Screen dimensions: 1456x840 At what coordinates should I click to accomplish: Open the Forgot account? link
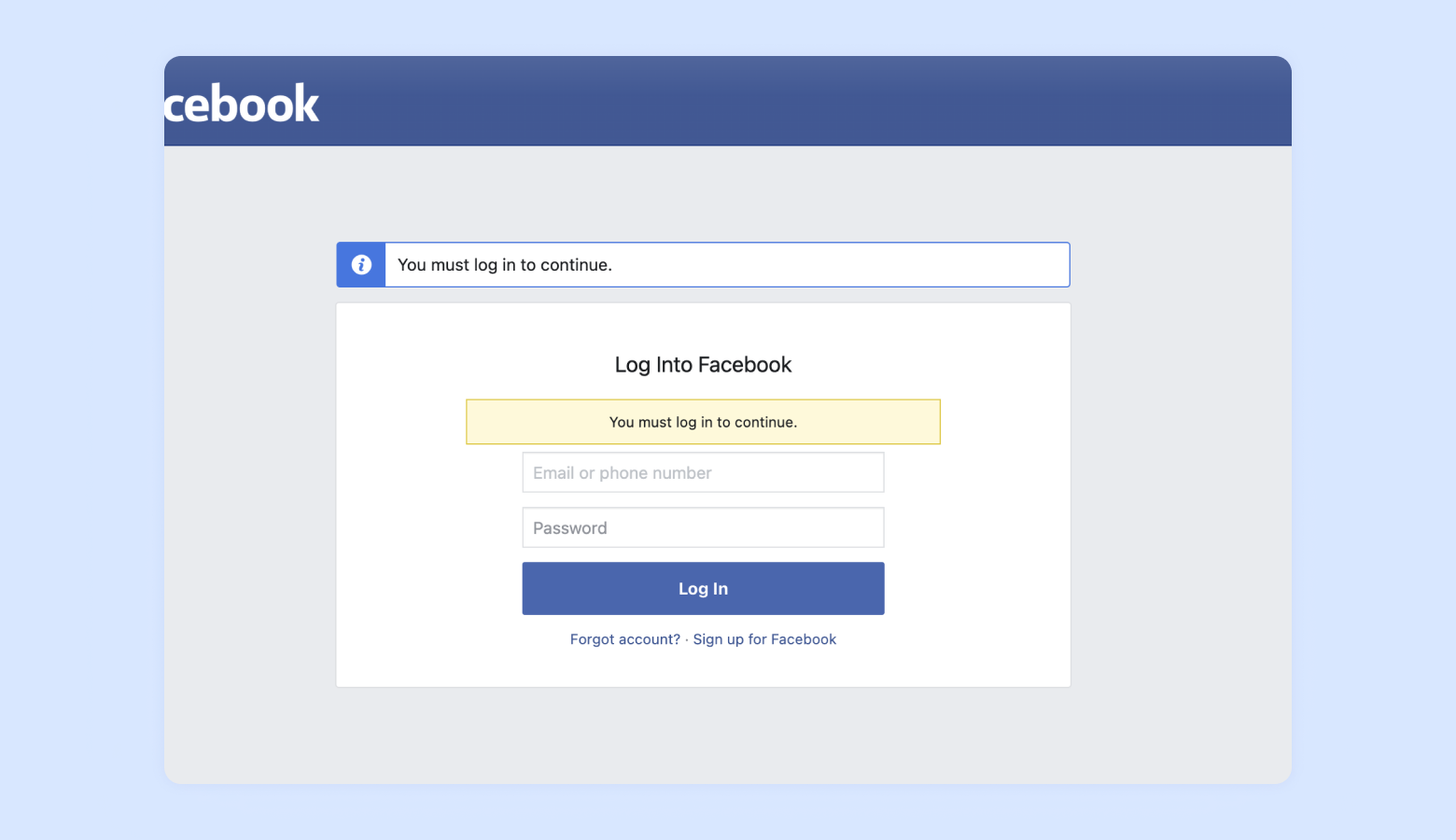624,639
